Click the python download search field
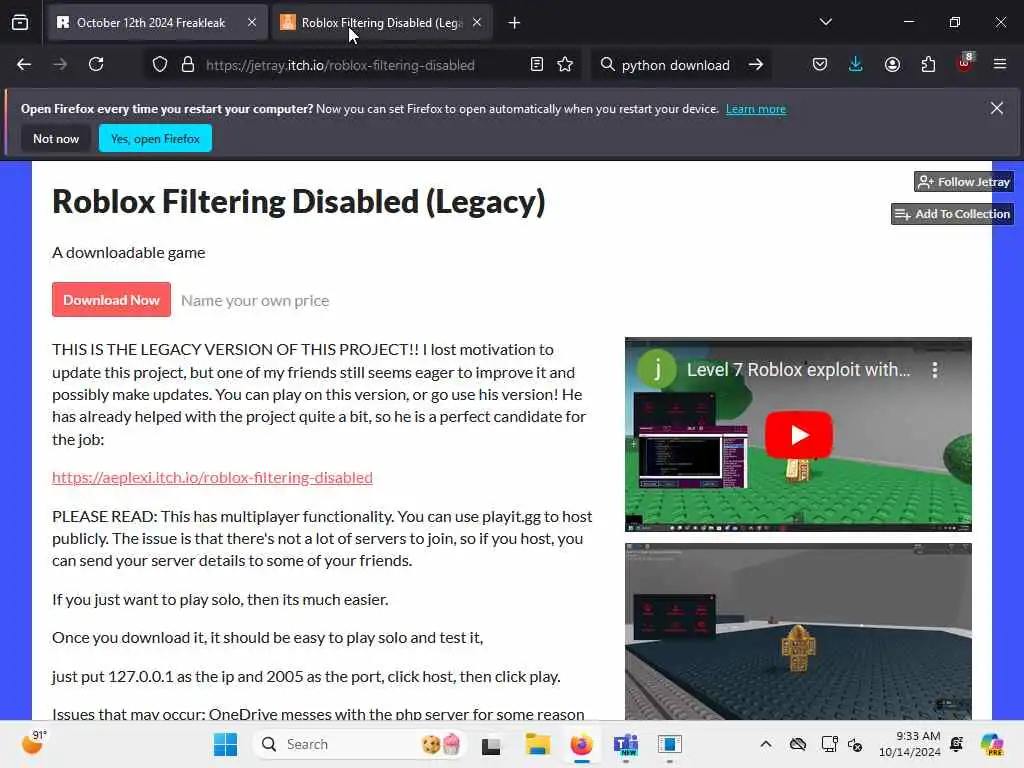This screenshot has width=1024, height=768. [675, 65]
